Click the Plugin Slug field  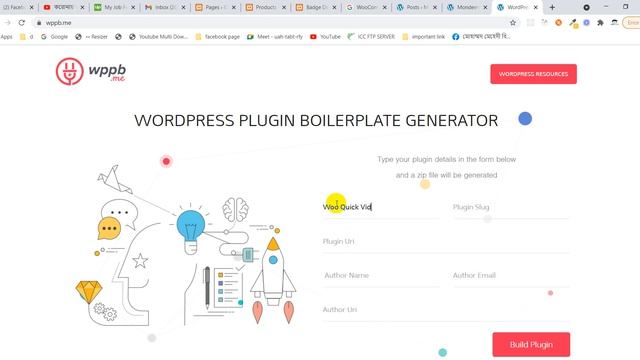[x=511, y=207]
